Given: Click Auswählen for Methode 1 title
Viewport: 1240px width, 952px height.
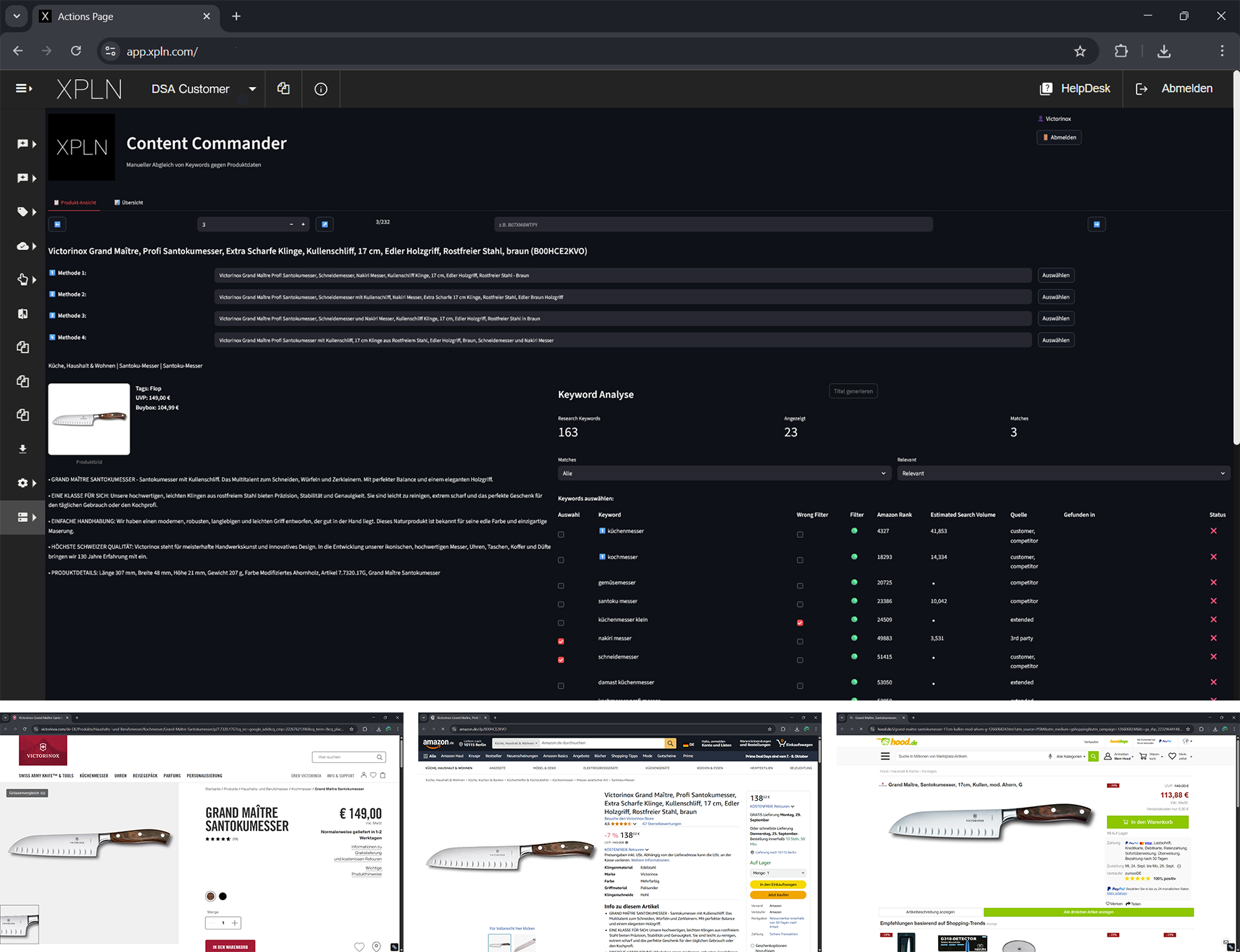Looking at the screenshot, I should pyautogui.click(x=1055, y=275).
